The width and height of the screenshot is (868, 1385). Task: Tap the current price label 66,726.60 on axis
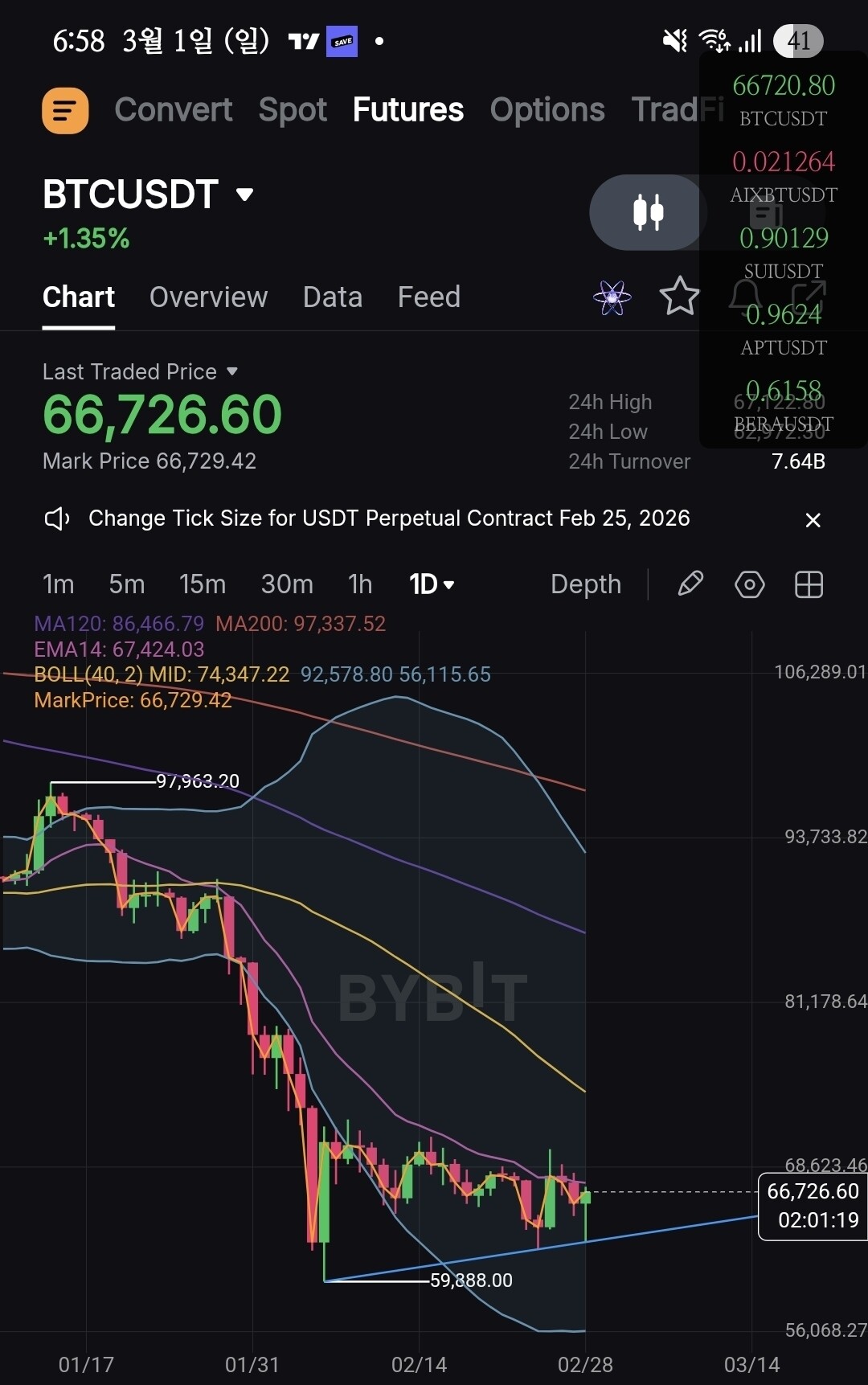coord(812,1206)
